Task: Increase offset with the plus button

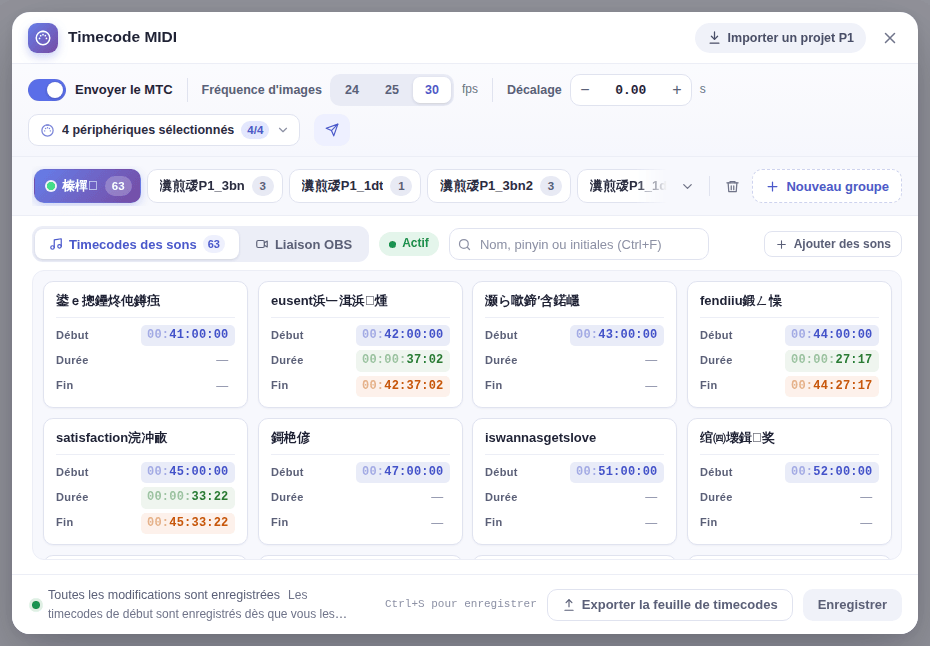Action: (677, 90)
